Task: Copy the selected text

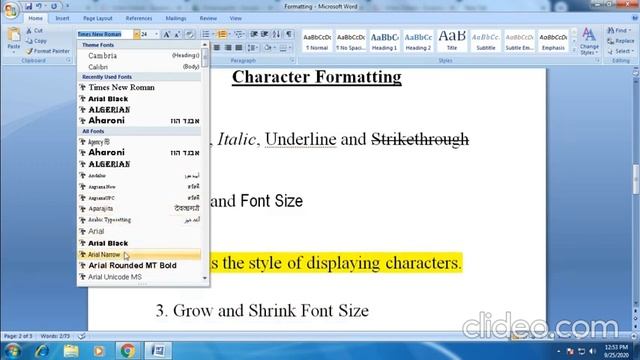Action: (x=36, y=41)
